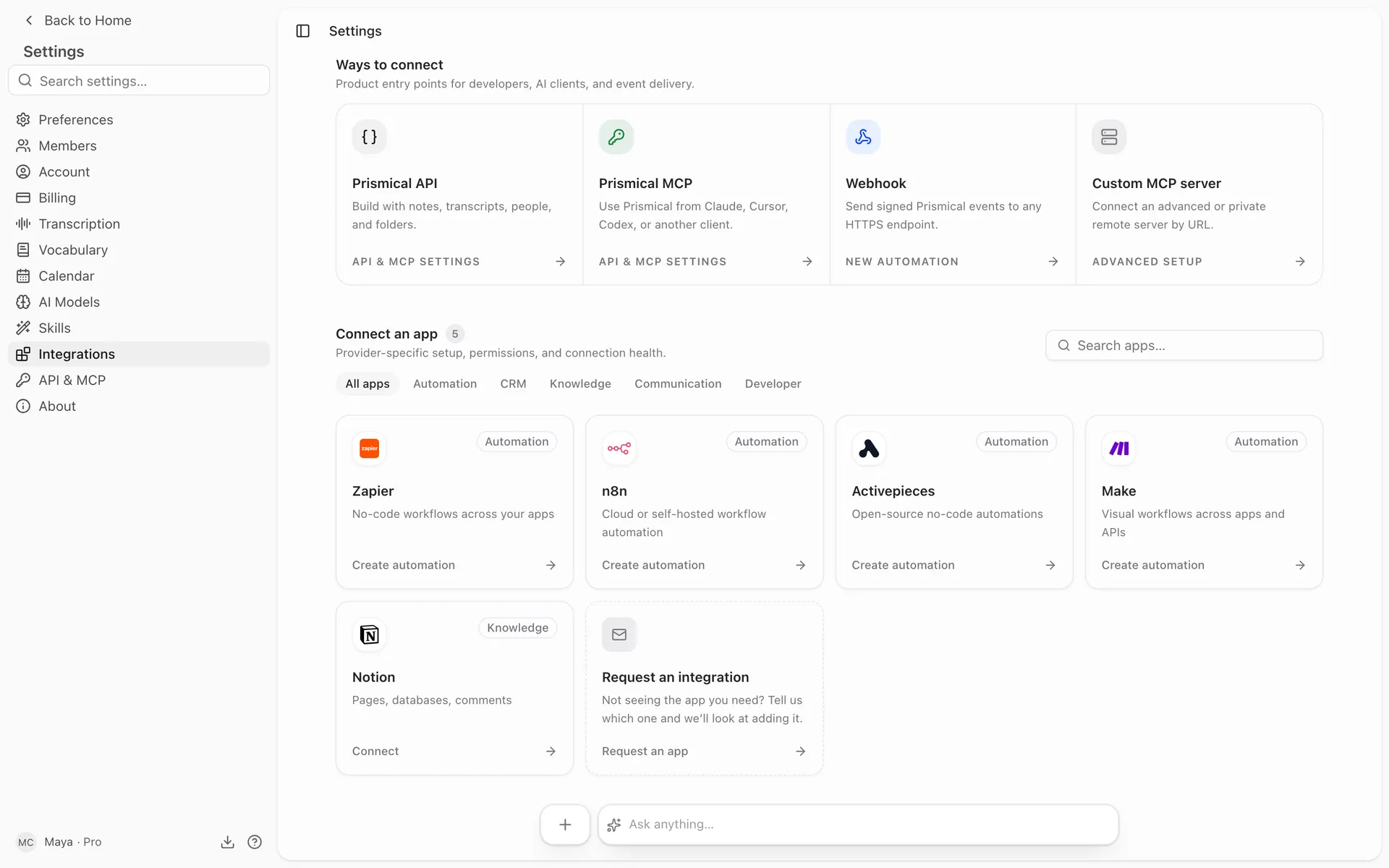The height and width of the screenshot is (868, 1389).
Task: Click the sparkle icon in Ask anything box
Action: [614, 825]
